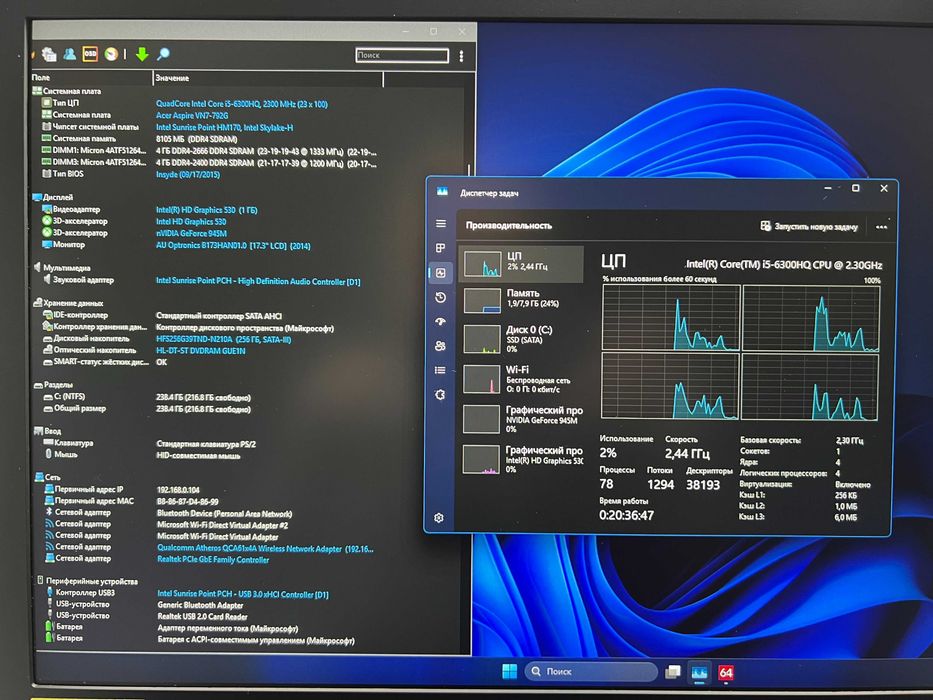
Task: Select the Intel(R) HD Graphics GPU item
Action: pyautogui.click(x=521, y=459)
